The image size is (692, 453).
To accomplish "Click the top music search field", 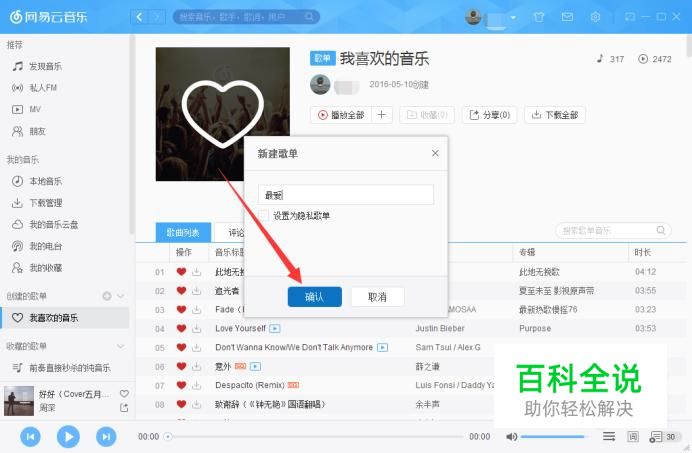I will [246, 17].
